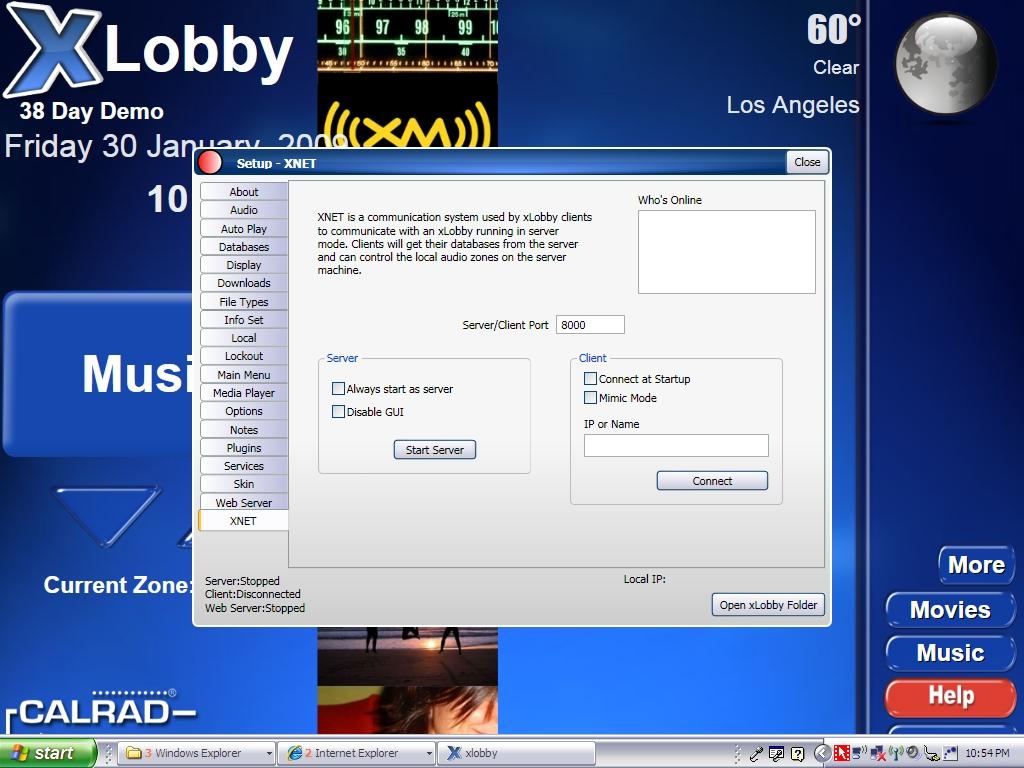Switch to the Local tab
The image size is (1024, 768).
click(x=244, y=338)
